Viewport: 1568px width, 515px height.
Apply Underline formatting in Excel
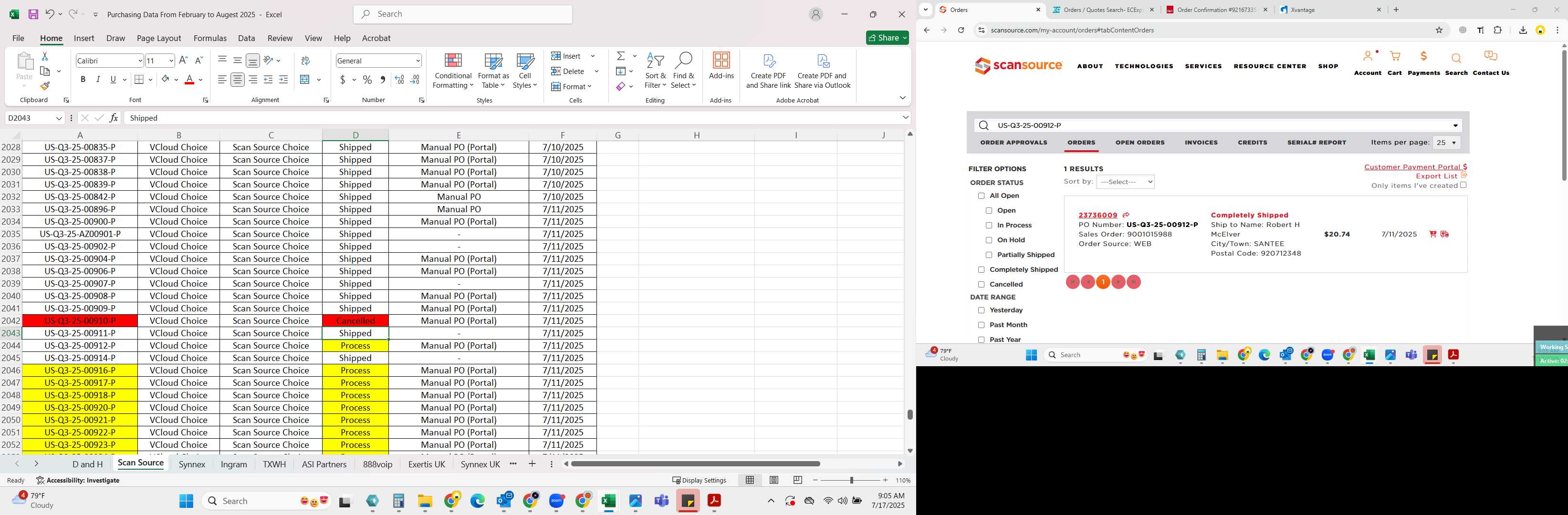(x=113, y=80)
